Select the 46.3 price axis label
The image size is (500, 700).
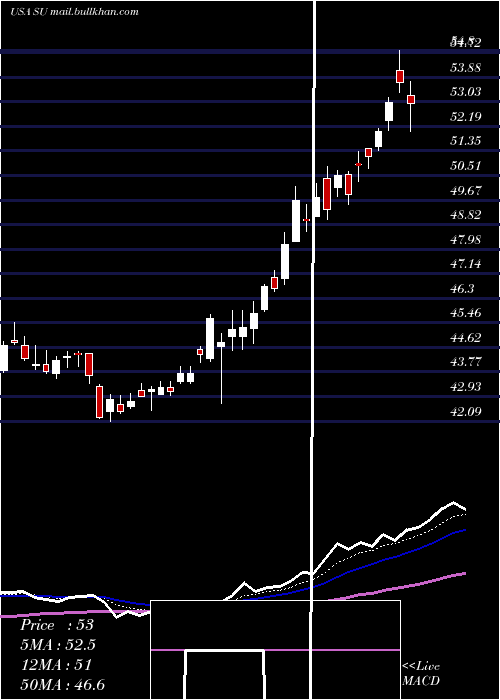point(462,289)
